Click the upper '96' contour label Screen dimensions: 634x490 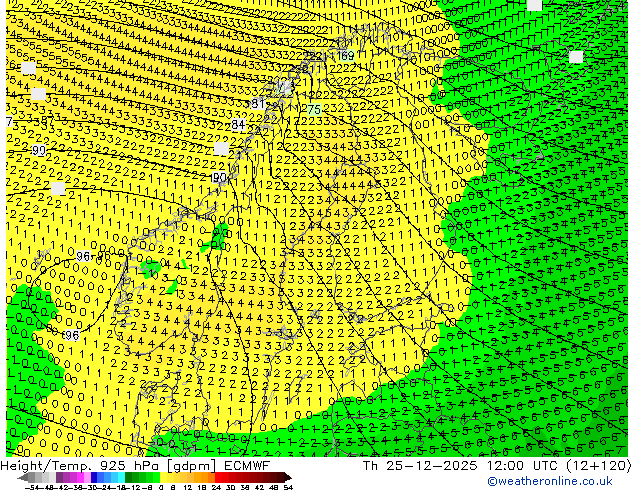[83, 256]
